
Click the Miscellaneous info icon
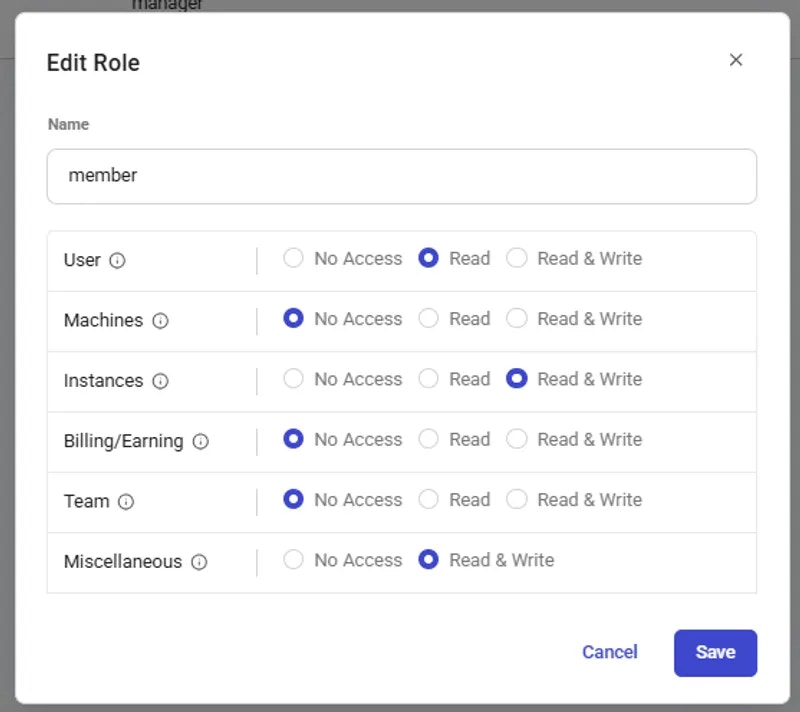pyautogui.click(x=199, y=562)
